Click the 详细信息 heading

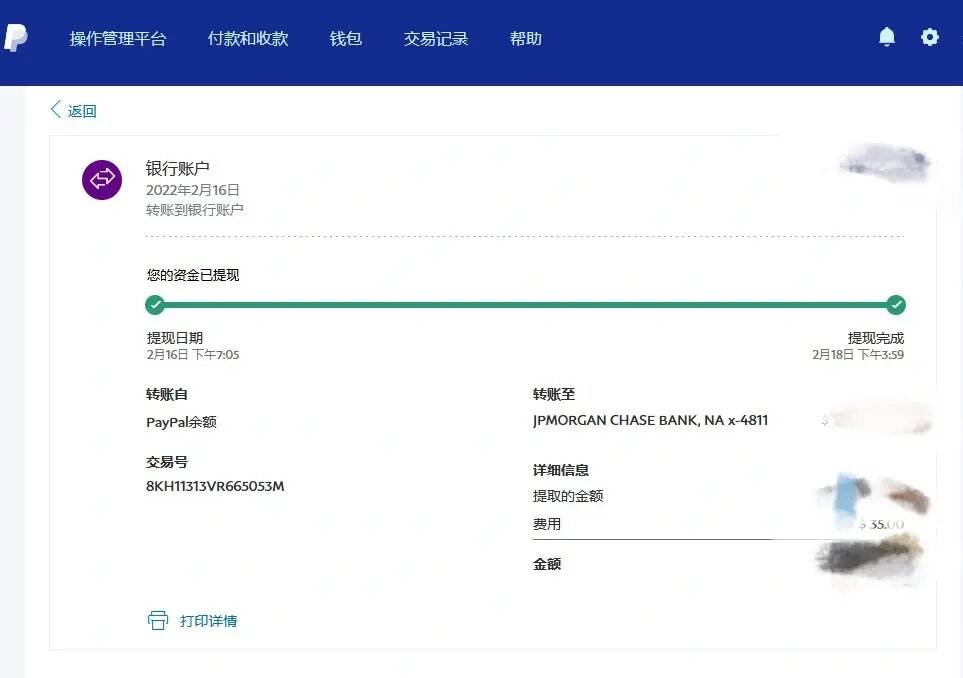[x=561, y=470]
